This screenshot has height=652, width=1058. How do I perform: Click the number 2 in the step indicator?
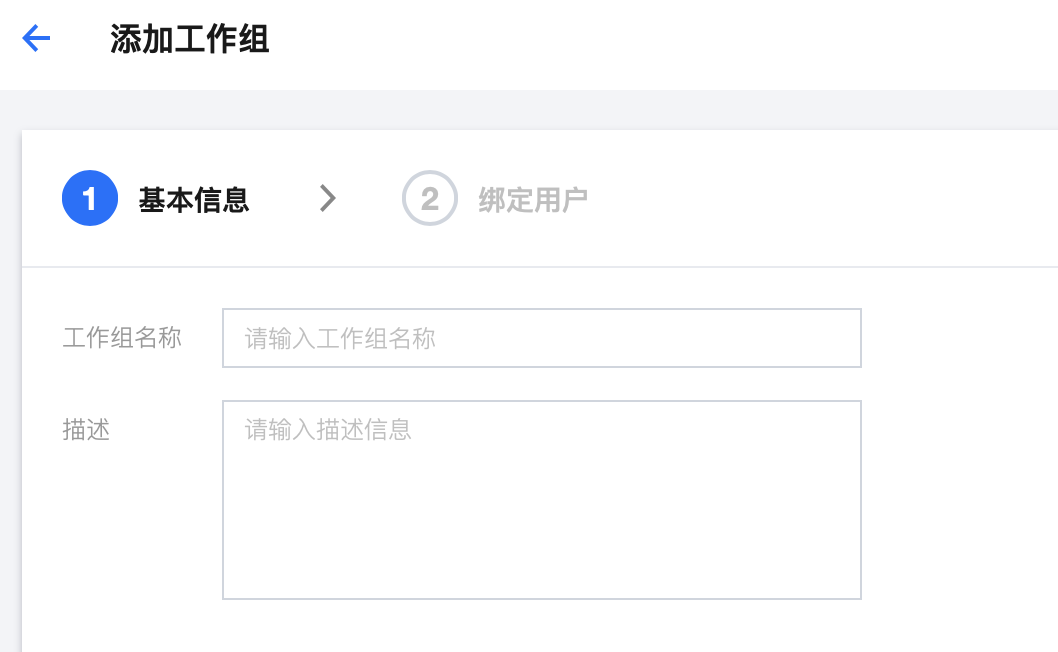(430, 199)
